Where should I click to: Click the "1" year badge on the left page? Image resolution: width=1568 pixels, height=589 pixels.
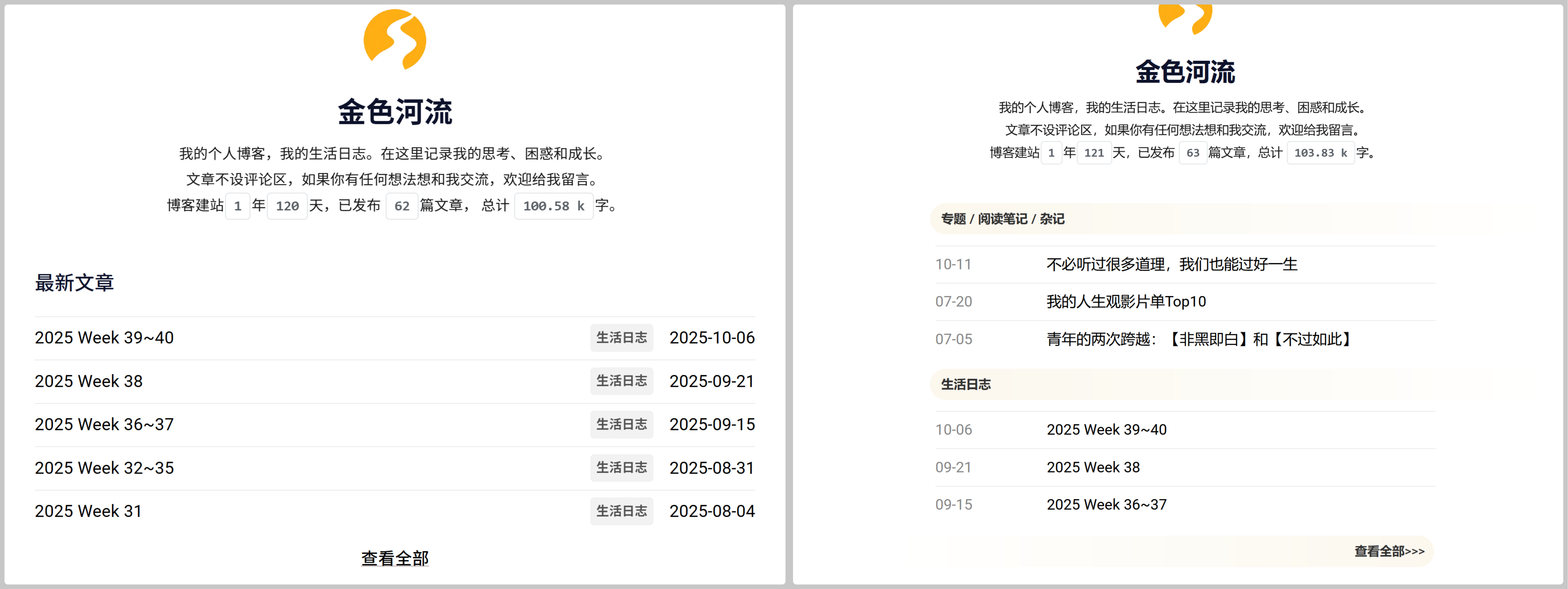tap(237, 206)
